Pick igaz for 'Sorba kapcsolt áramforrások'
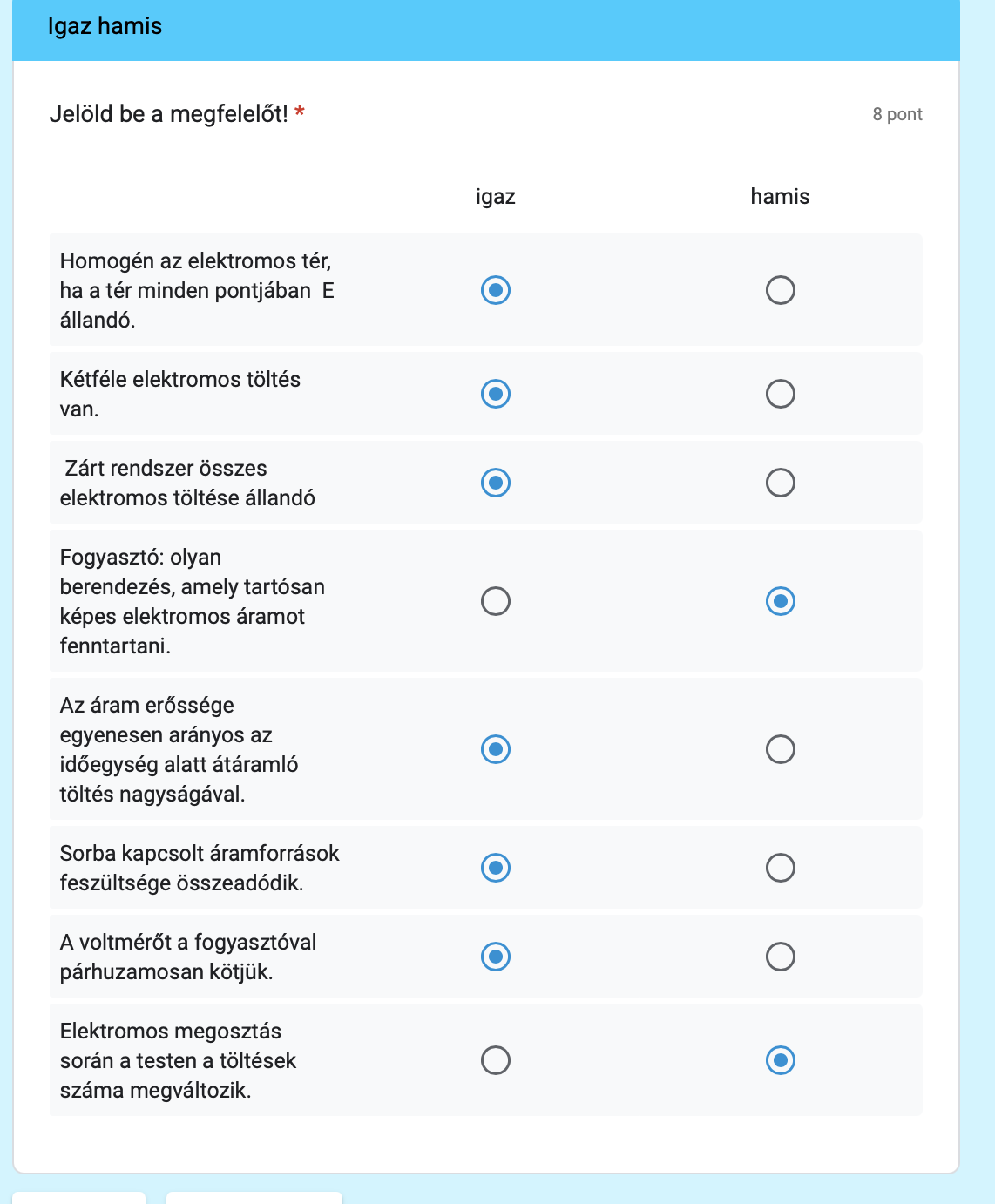This screenshot has width=995, height=1204. coord(496,868)
